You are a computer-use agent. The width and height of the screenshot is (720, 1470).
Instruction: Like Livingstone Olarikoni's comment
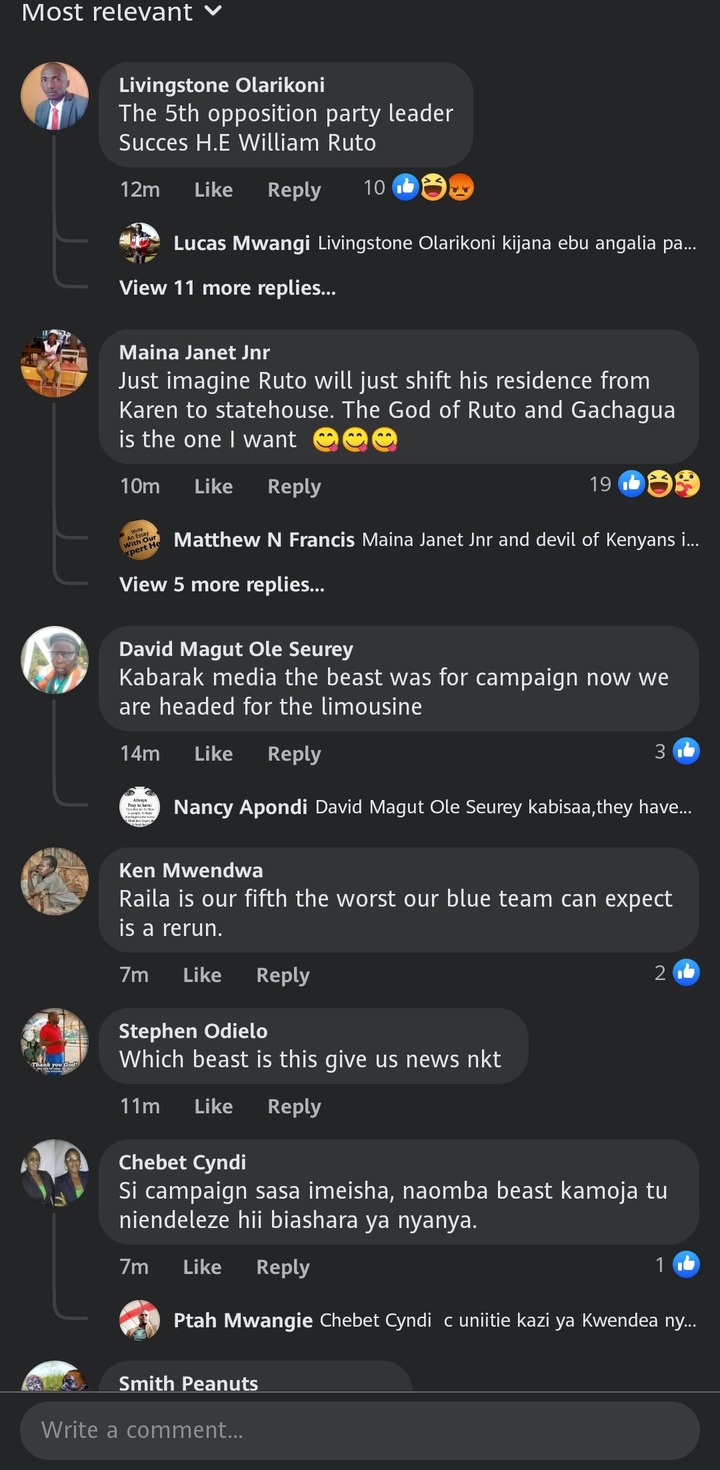point(213,190)
